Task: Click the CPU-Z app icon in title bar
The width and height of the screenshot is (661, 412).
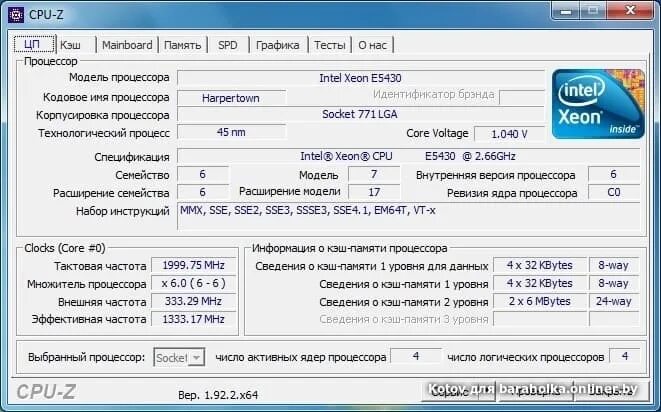Action: [16, 15]
